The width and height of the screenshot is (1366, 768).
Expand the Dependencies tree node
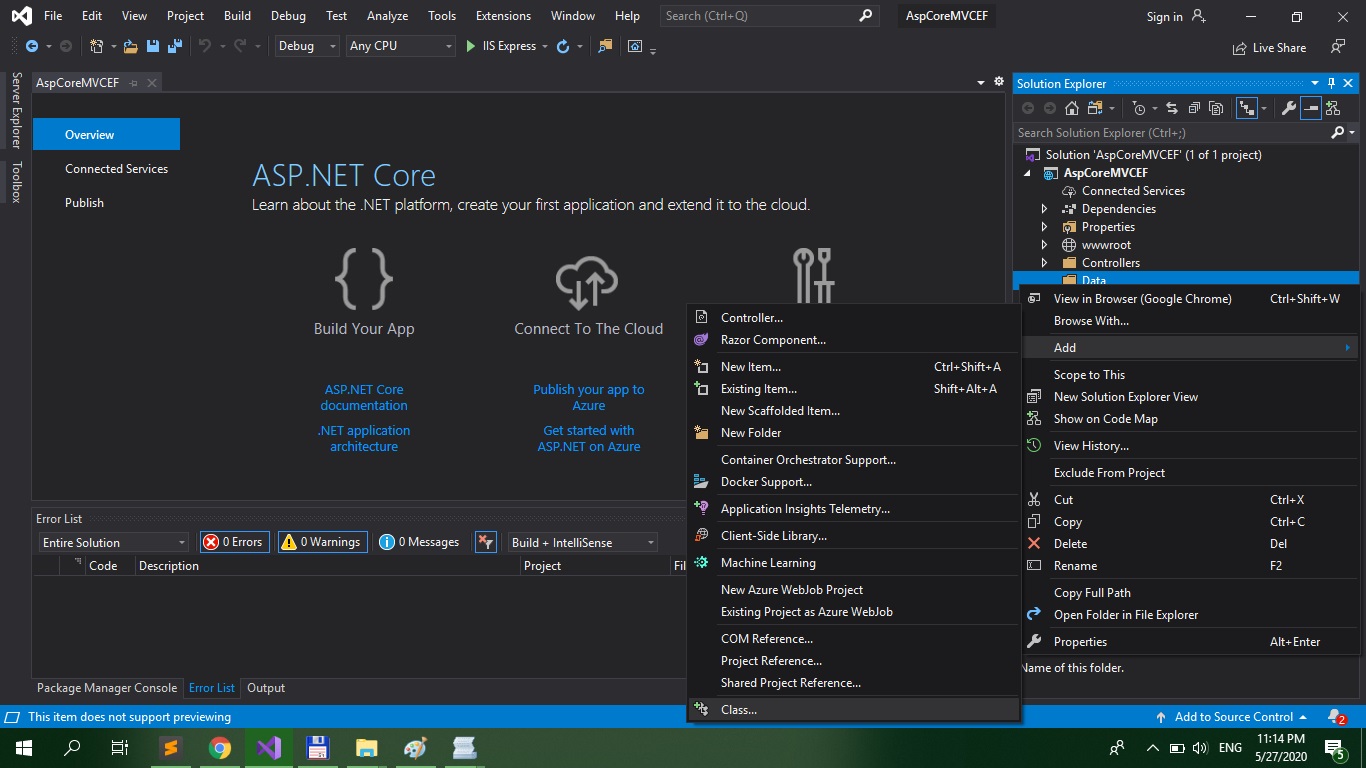click(x=1045, y=209)
